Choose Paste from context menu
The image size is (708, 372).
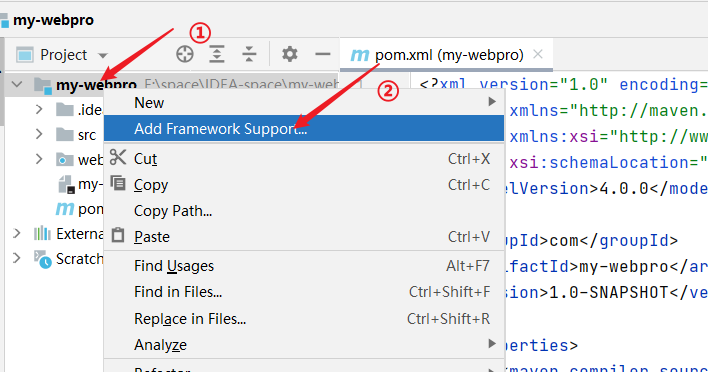[304, 237]
